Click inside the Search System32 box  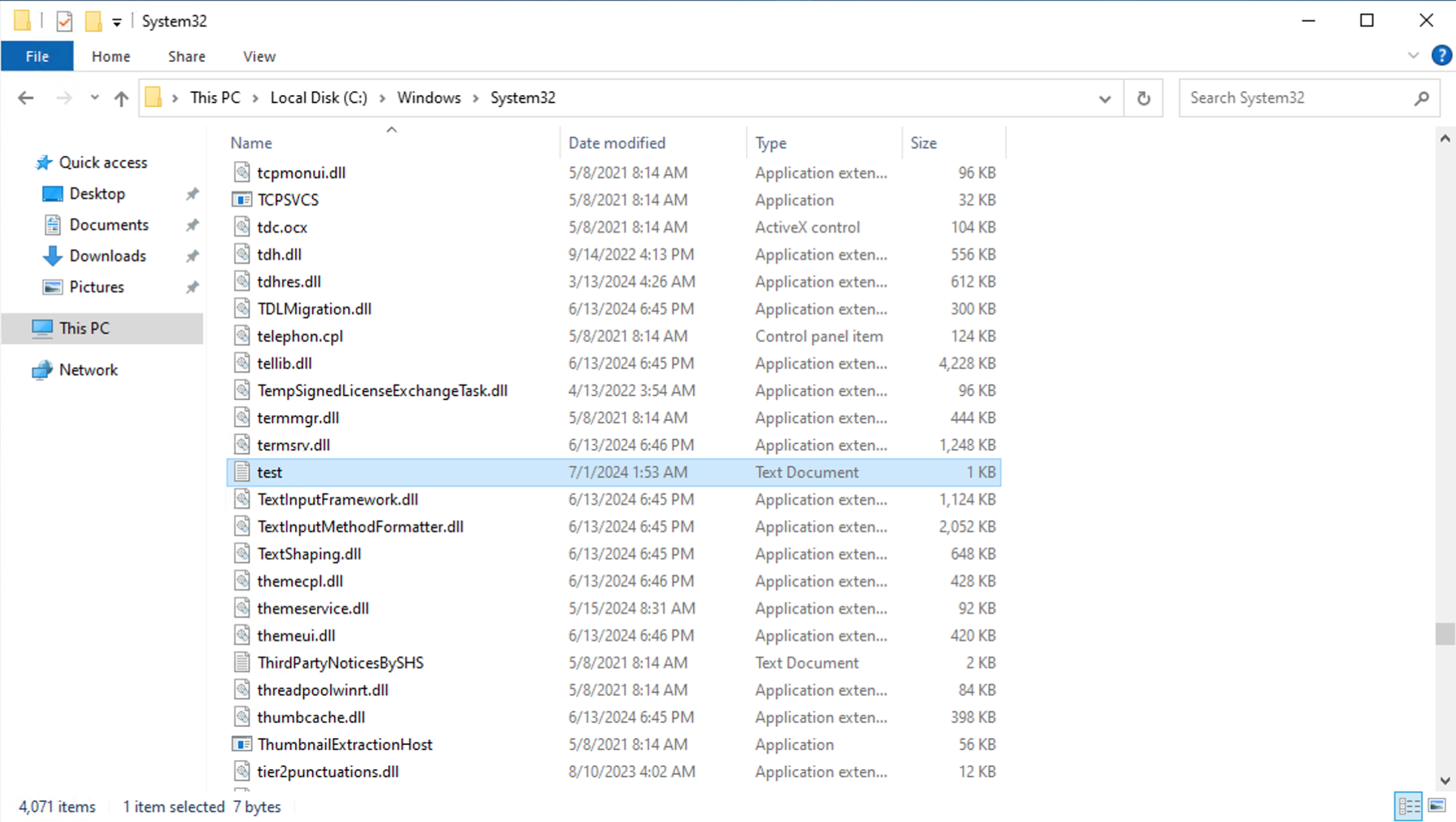[1294, 98]
